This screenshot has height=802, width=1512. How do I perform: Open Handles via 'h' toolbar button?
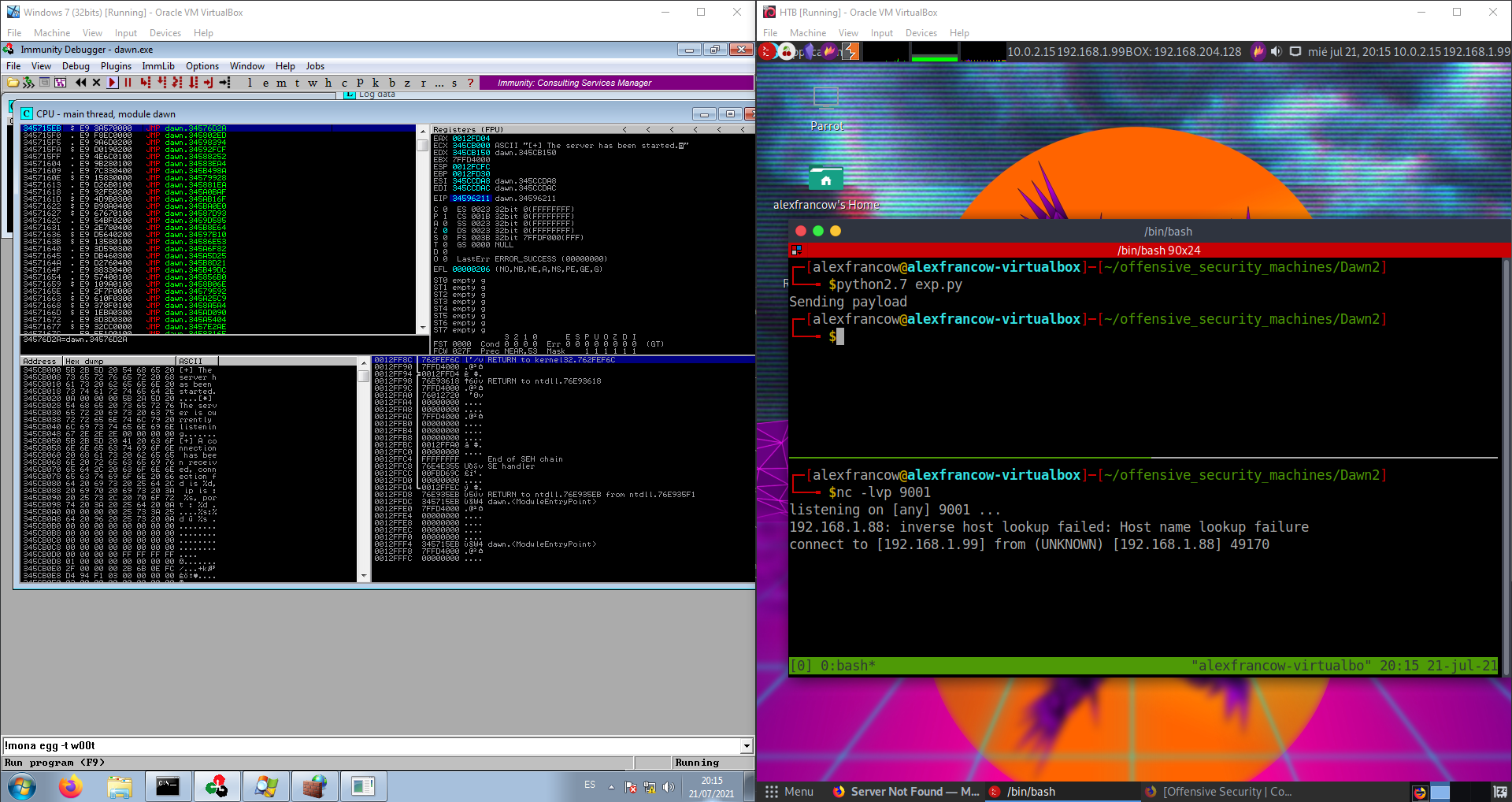(328, 83)
